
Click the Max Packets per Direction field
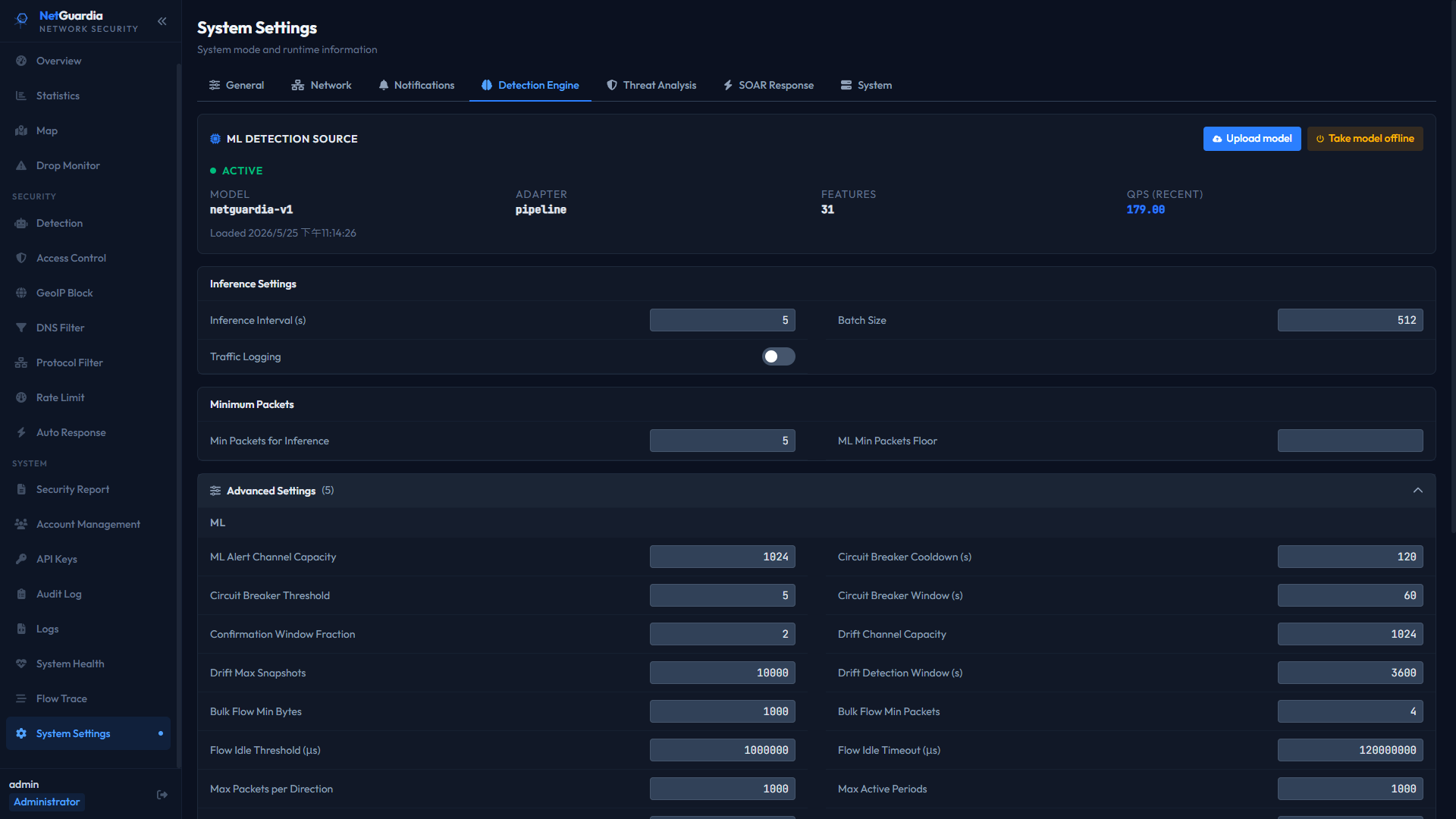[723, 789]
